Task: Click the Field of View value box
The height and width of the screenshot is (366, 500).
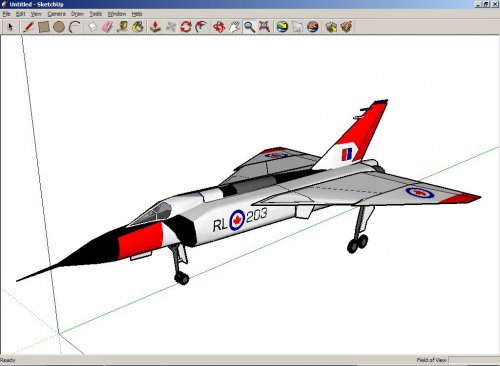Action: point(474,360)
